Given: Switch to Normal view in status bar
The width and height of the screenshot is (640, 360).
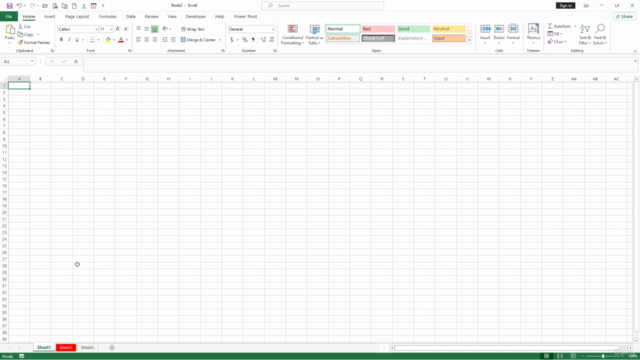Looking at the screenshot, I should click(x=546, y=356).
